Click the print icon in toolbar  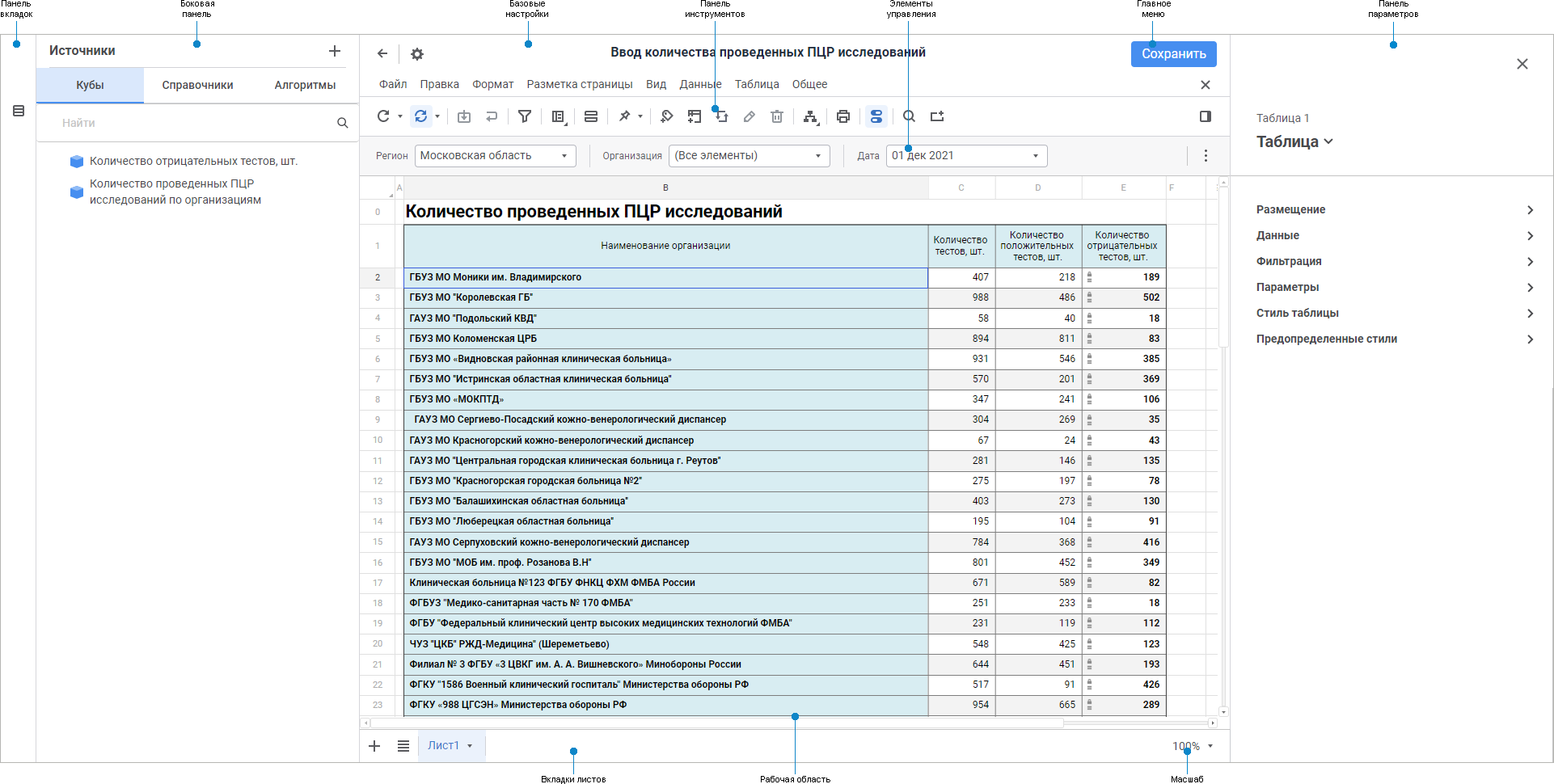pos(843,116)
